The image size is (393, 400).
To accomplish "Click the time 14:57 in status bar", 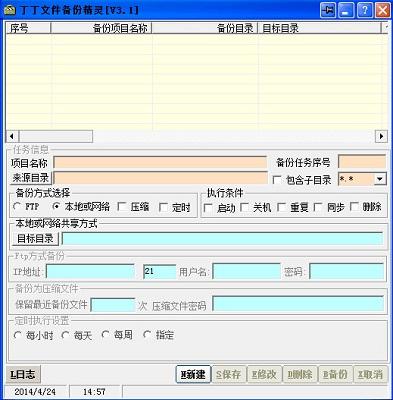I will (x=94, y=392).
